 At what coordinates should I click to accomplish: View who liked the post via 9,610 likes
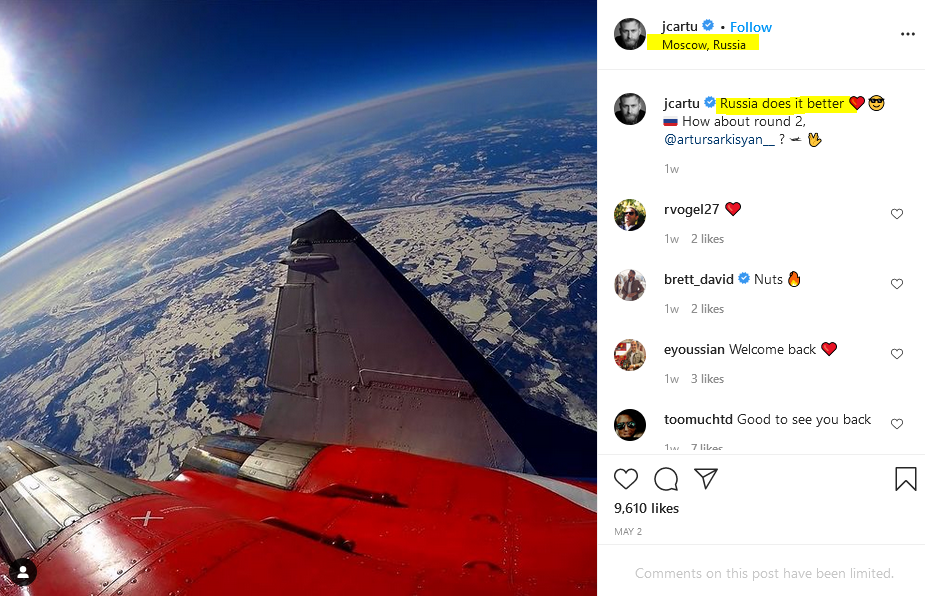[x=646, y=508]
